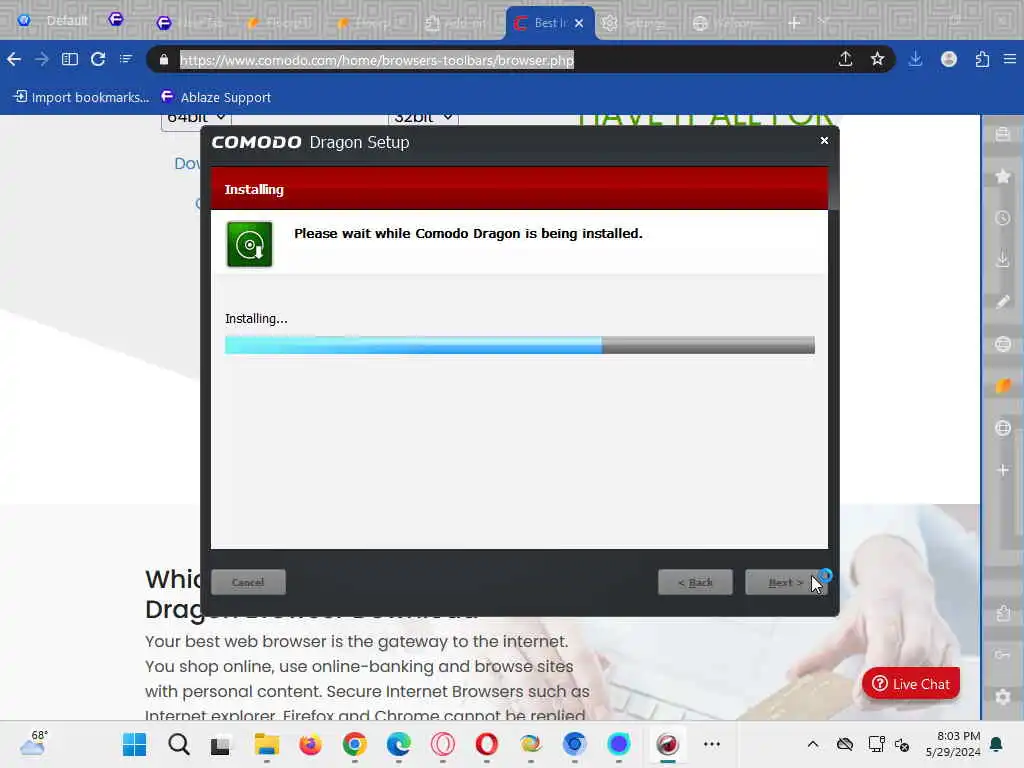Image resolution: width=1024 pixels, height=768 pixels.
Task: Share the page via the share icon
Action: tap(845, 59)
